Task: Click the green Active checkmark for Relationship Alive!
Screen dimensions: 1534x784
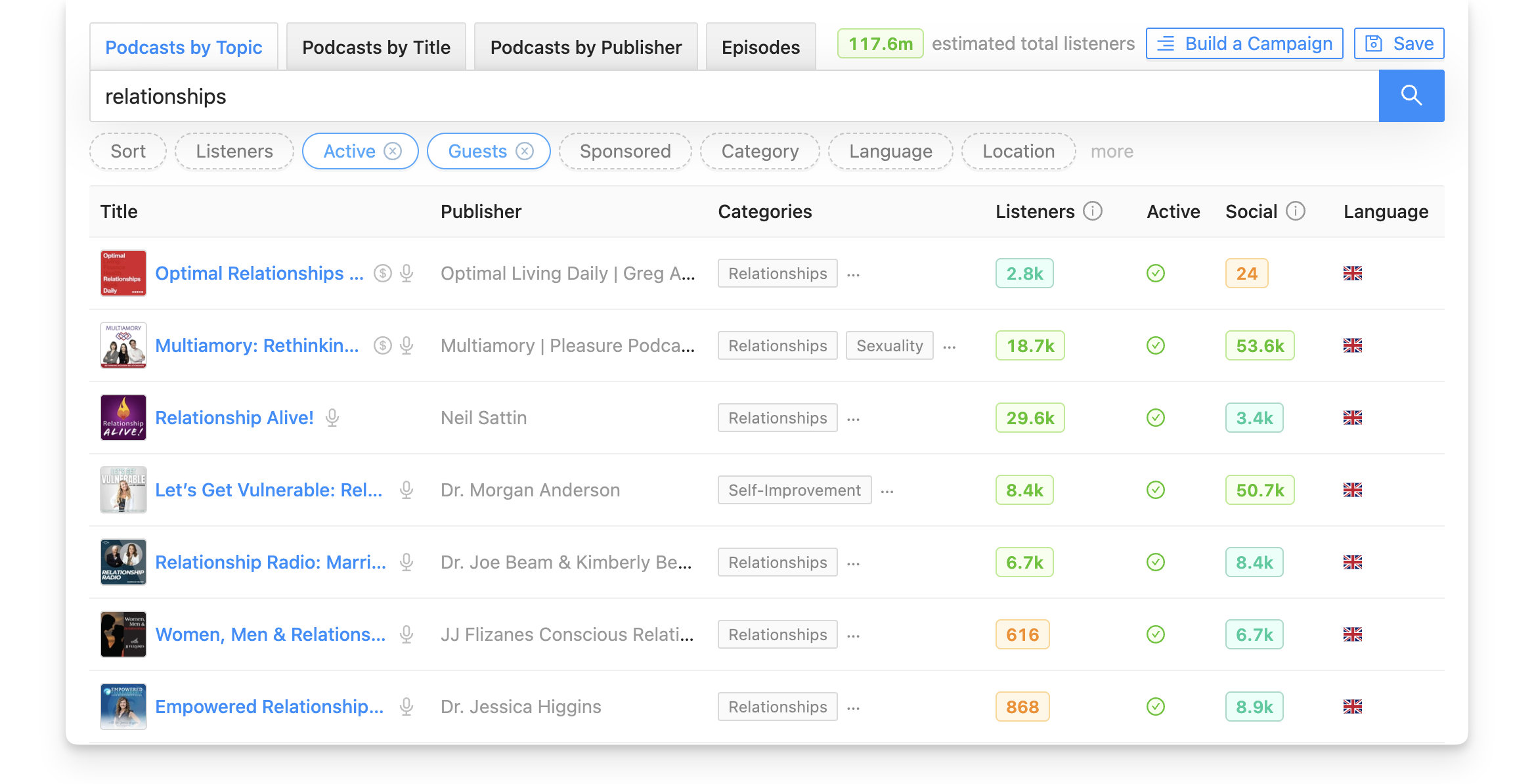Action: [1155, 418]
